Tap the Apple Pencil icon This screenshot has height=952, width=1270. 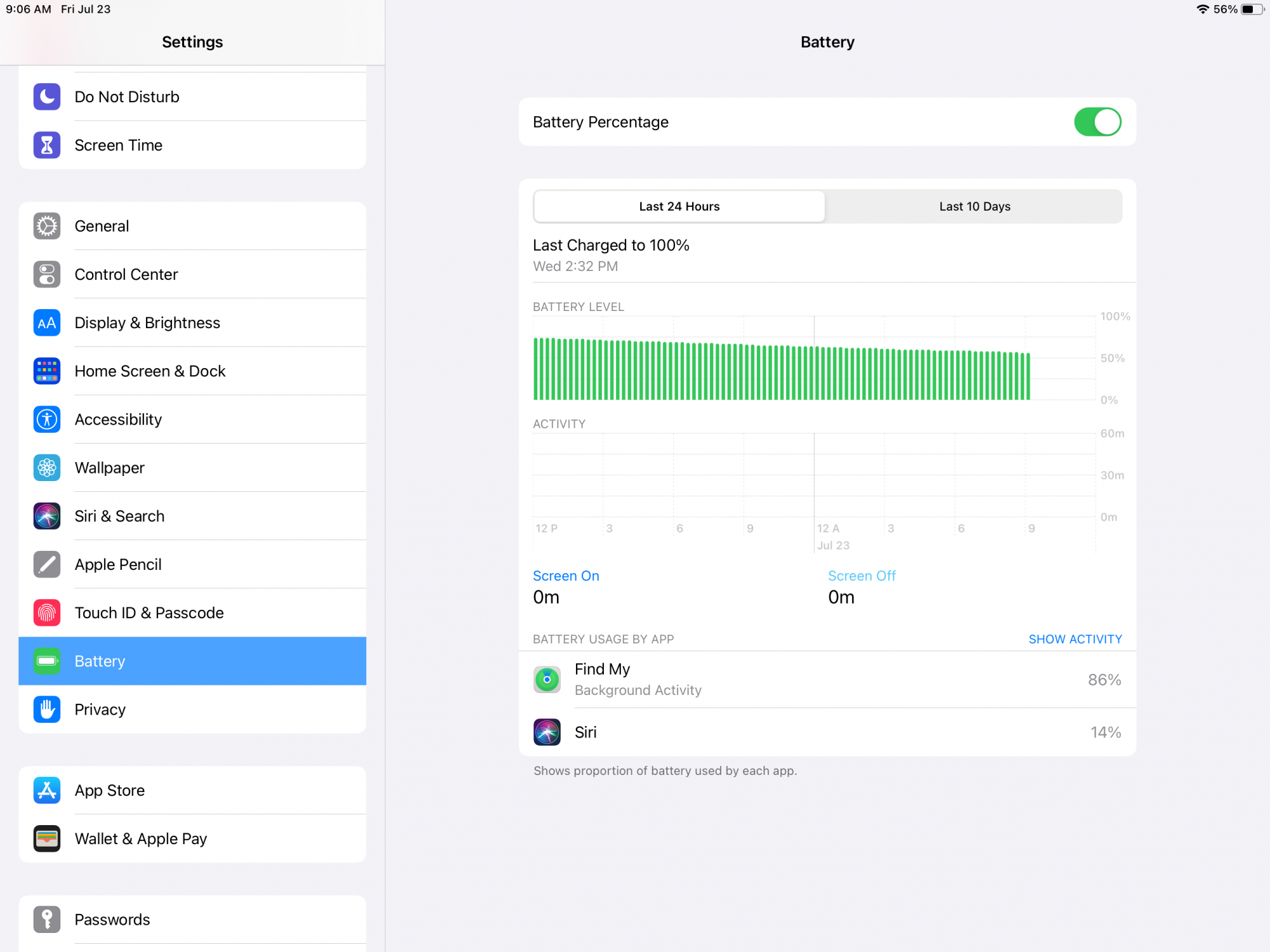[x=46, y=564]
